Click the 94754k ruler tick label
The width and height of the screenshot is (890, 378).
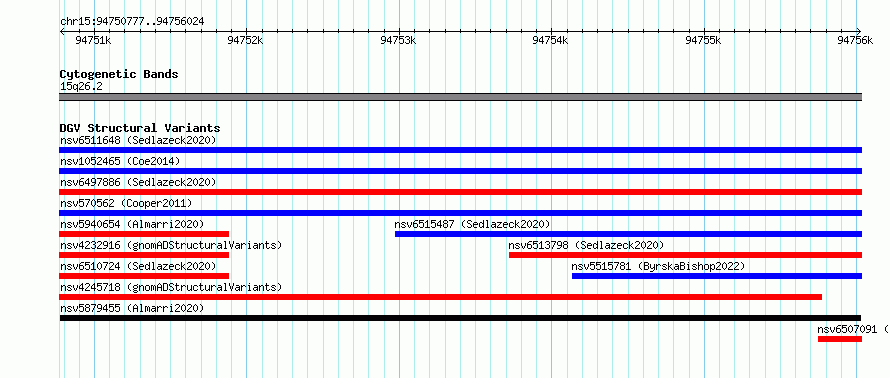tap(551, 40)
